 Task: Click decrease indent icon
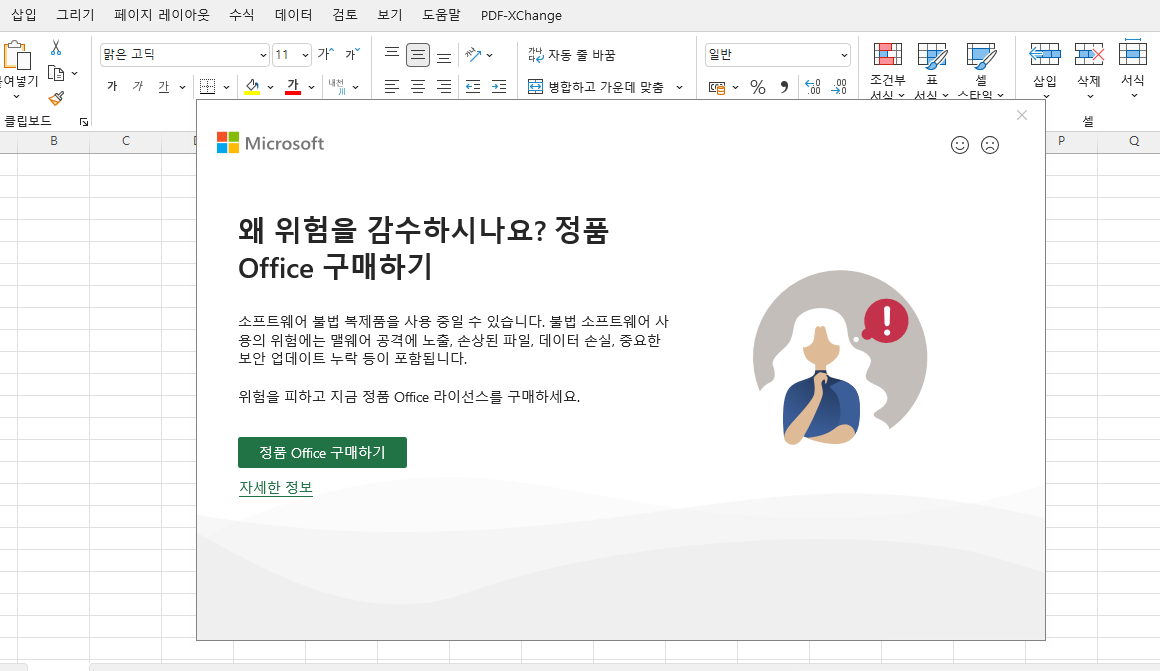coord(473,87)
